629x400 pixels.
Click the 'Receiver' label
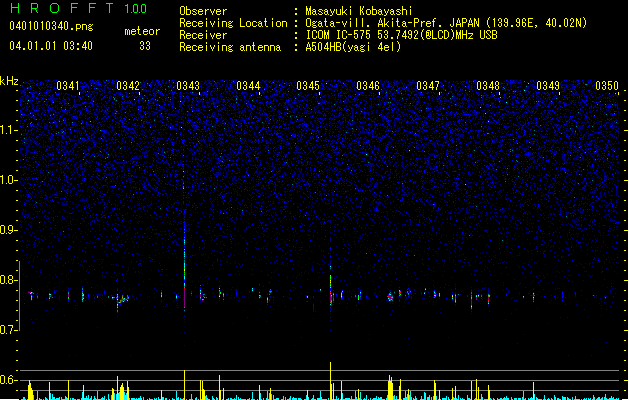click(x=203, y=35)
